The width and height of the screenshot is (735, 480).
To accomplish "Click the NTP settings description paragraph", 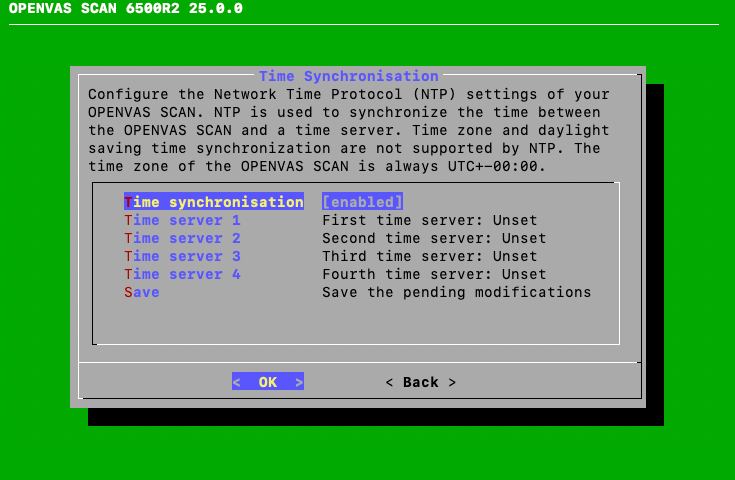I will [x=348, y=130].
